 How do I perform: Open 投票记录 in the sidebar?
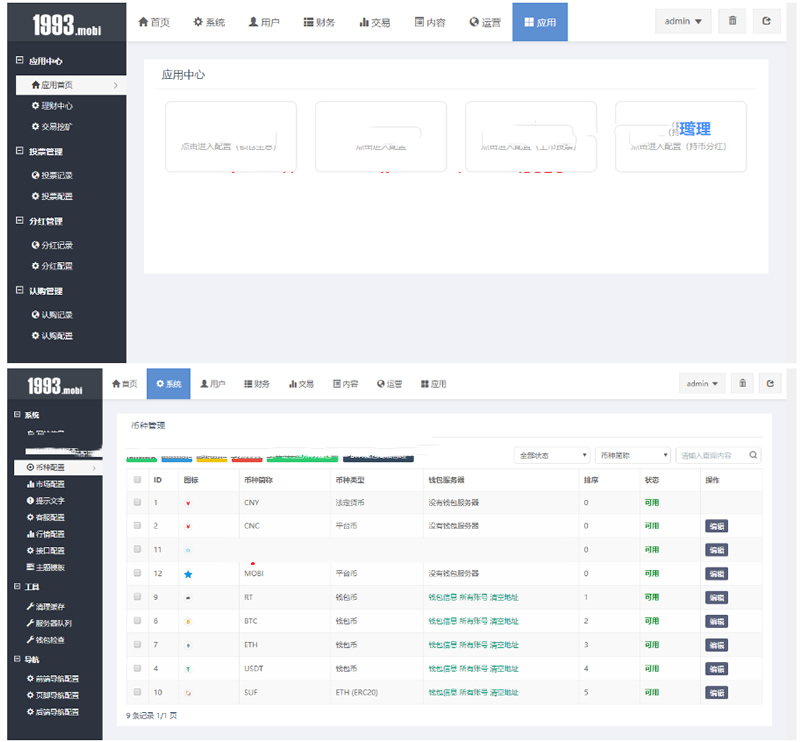pyautogui.click(x=56, y=175)
